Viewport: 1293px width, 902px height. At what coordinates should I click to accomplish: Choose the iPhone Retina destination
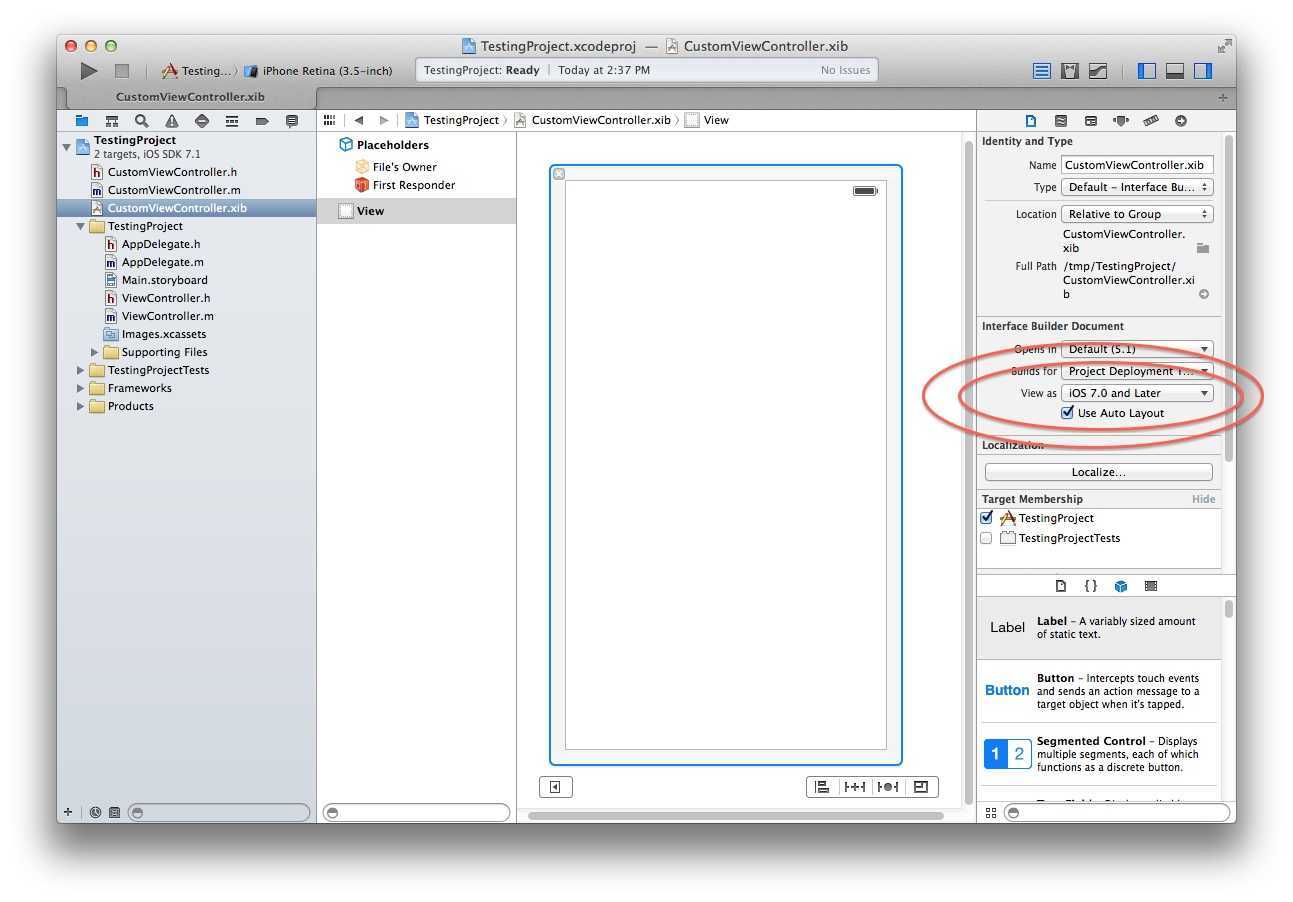pyautogui.click(x=318, y=71)
